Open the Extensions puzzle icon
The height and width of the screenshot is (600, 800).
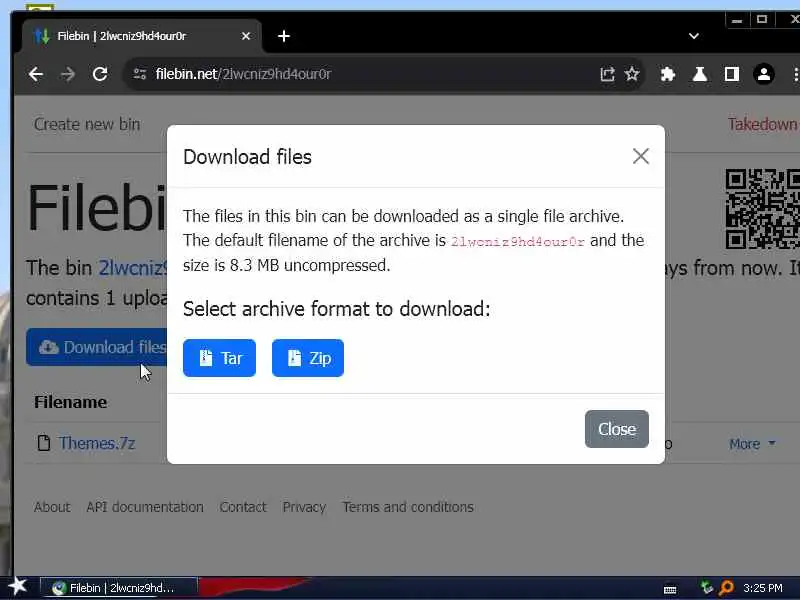click(668, 74)
